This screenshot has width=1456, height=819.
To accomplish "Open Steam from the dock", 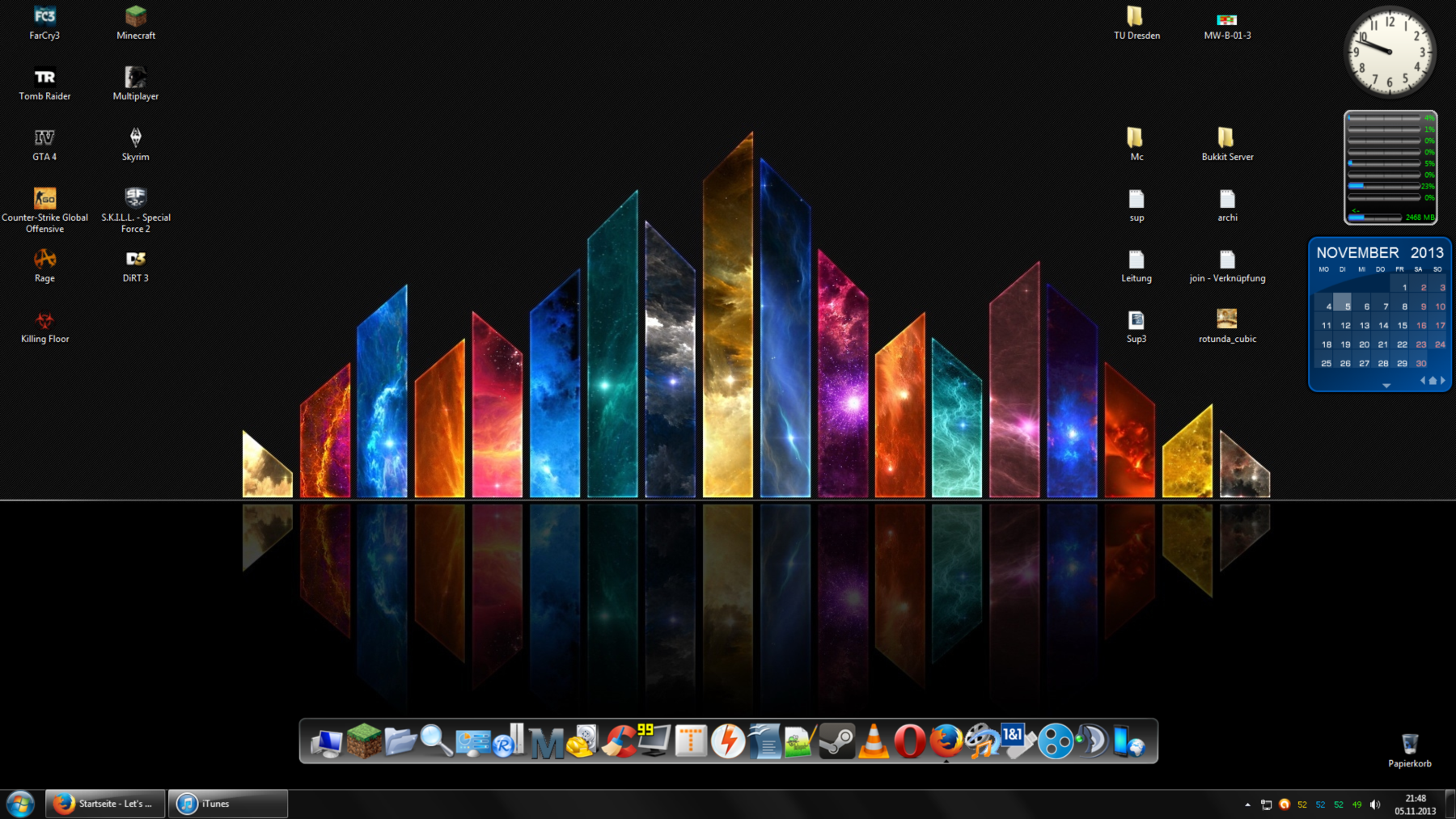I will pos(837,741).
